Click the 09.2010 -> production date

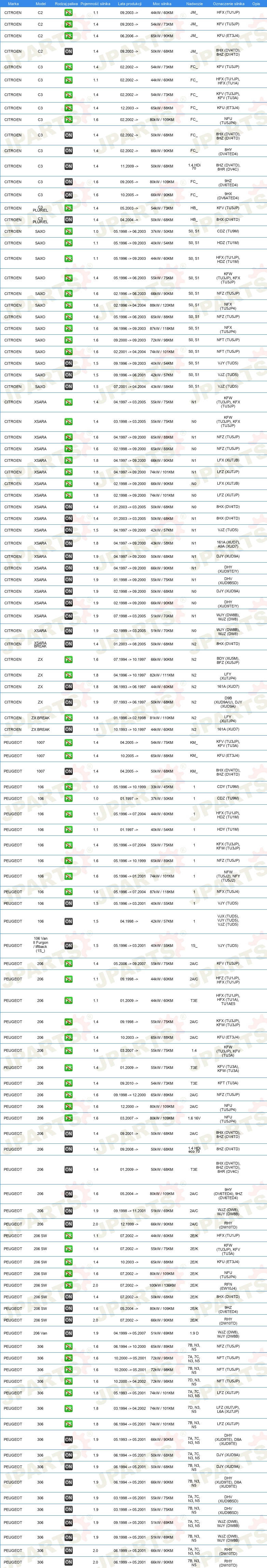[129, 1084]
